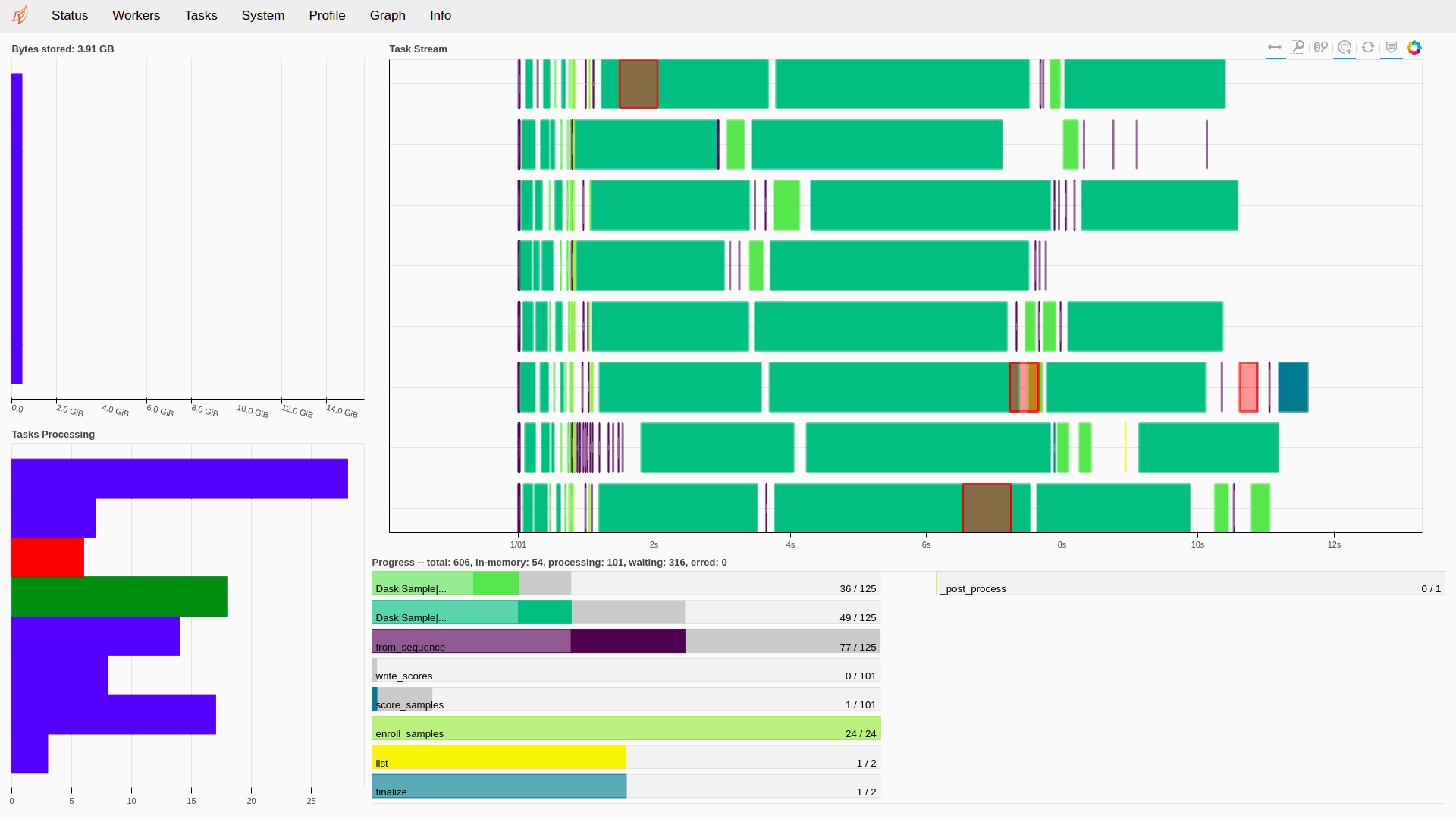This screenshot has height=819, width=1456.
Task: Navigate to the Graph page
Action: click(388, 15)
